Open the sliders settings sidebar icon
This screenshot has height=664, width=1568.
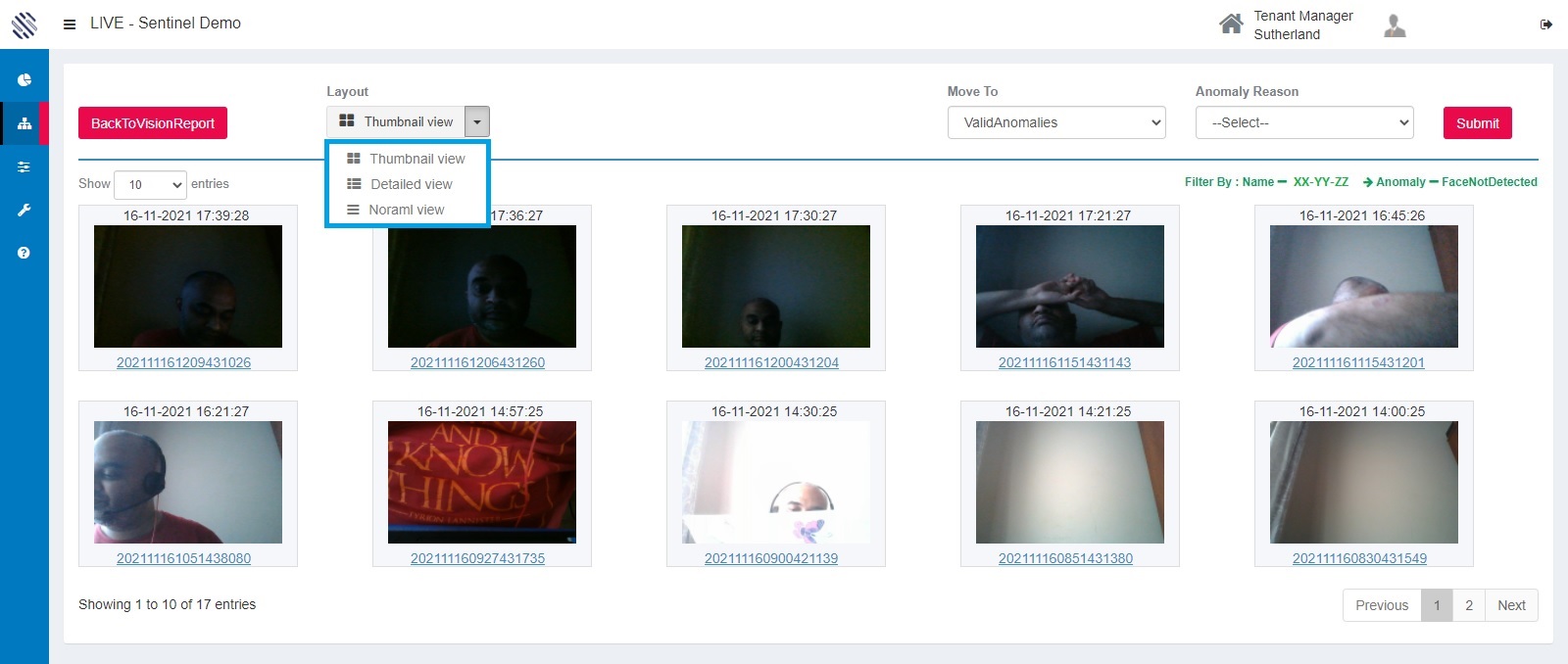coord(24,167)
